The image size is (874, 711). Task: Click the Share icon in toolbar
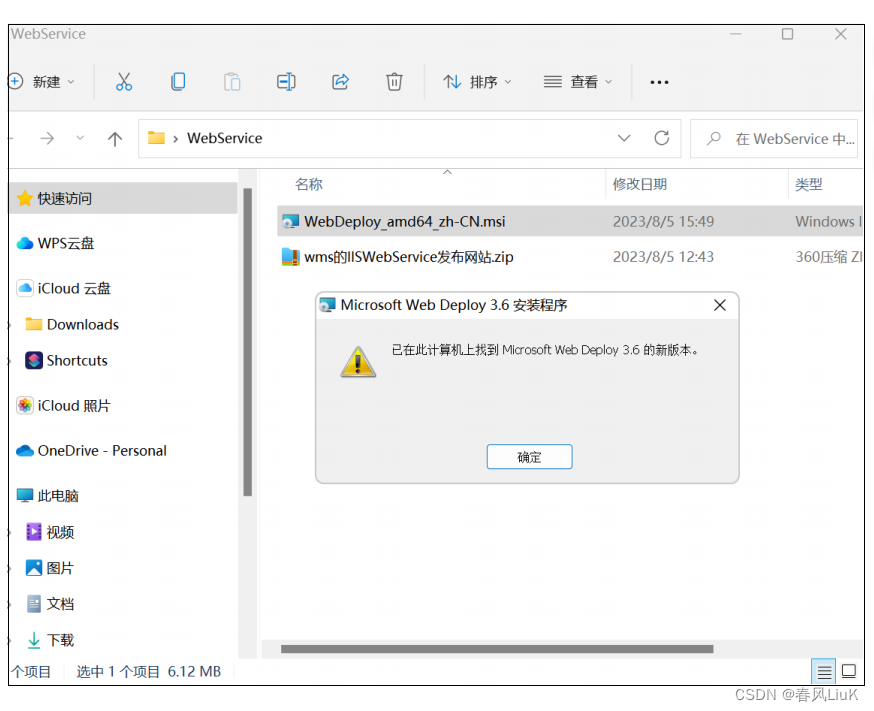coord(340,82)
